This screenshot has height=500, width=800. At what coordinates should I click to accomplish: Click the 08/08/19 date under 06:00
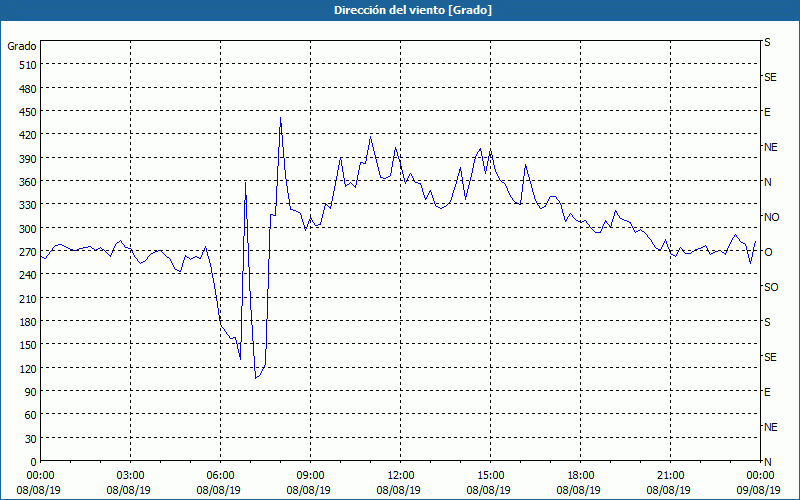click(218, 490)
